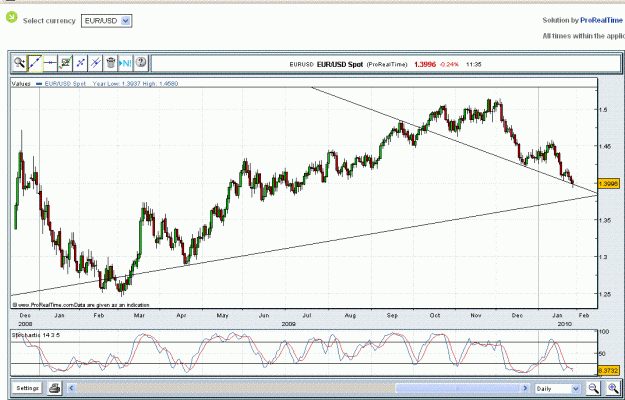
Task: Click the red 1.3996 quote in header
Action: pos(425,64)
